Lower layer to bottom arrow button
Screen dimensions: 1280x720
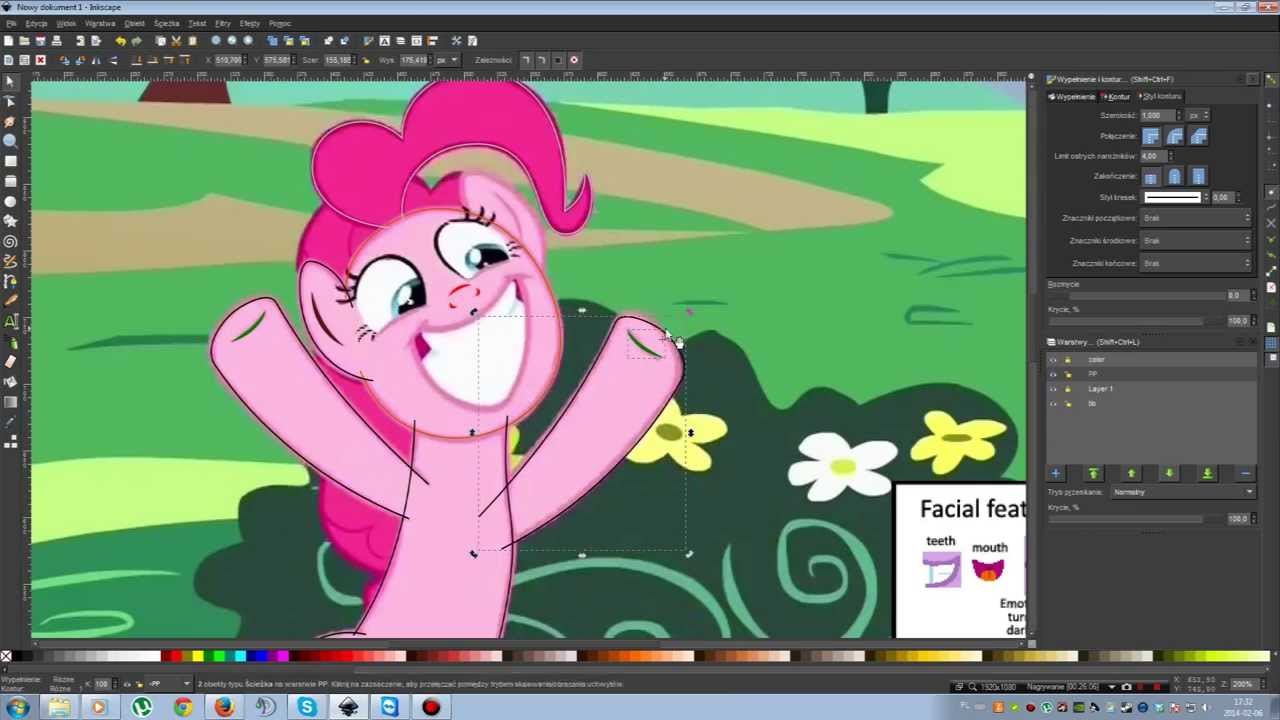pos(1207,473)
